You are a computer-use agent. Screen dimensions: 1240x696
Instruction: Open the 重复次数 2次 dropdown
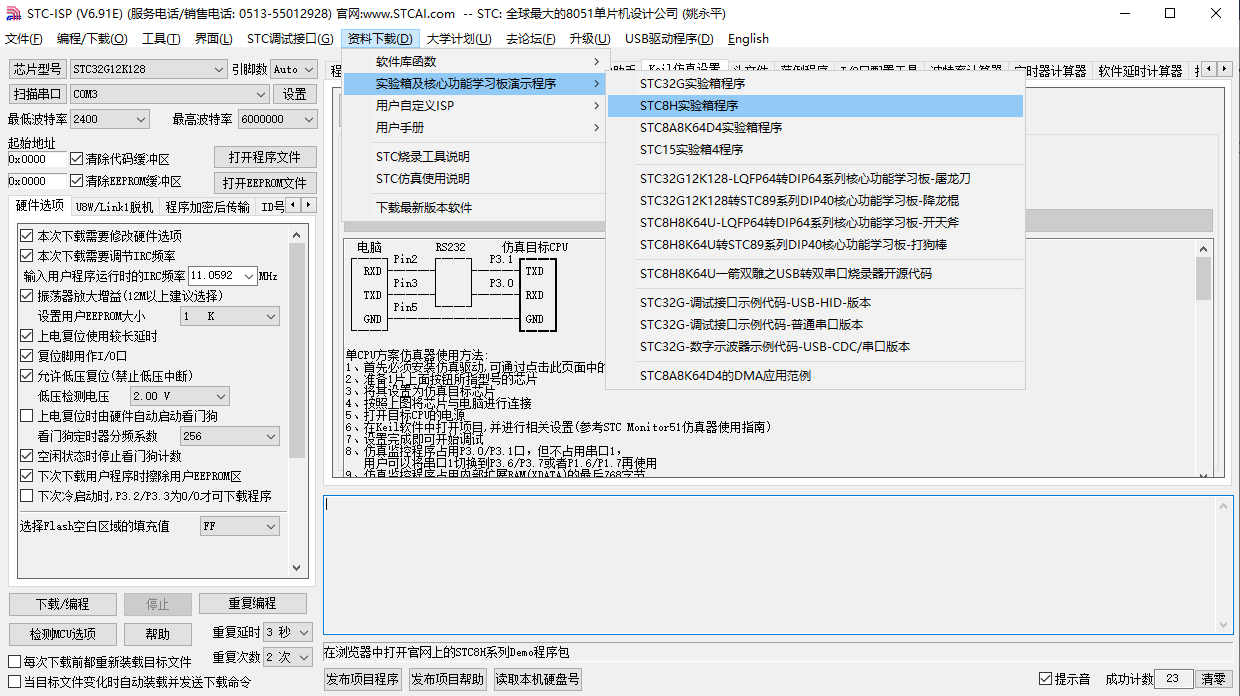pos(290,657)
